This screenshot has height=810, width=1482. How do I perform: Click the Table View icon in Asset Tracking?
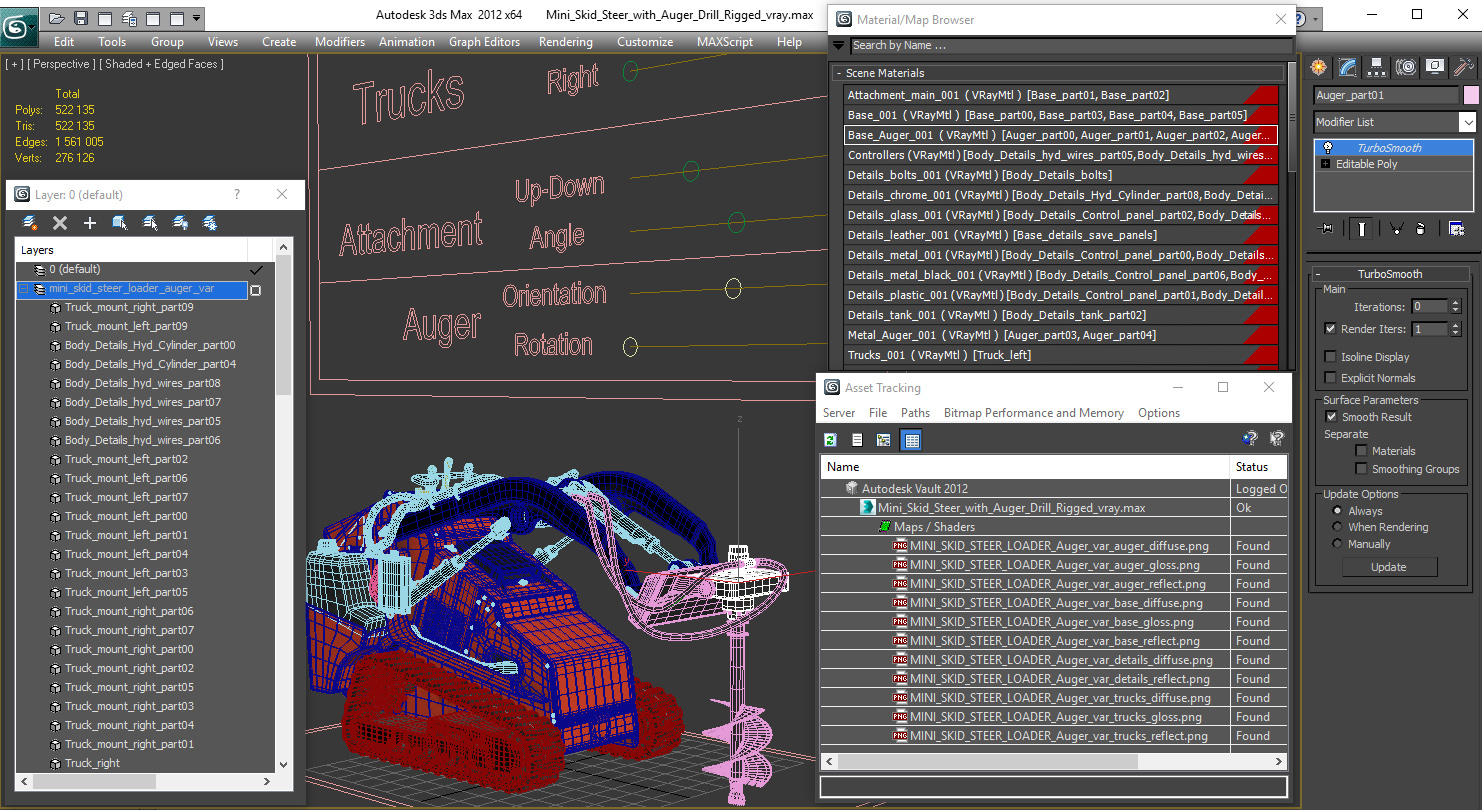[911, 440]
